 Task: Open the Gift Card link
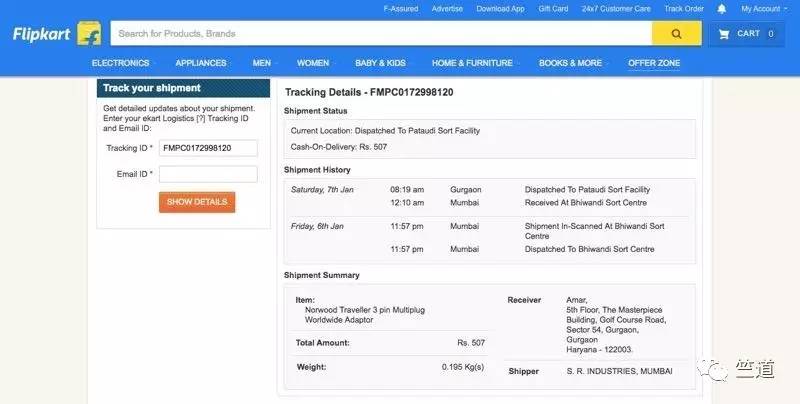click(x=553, y=9)
